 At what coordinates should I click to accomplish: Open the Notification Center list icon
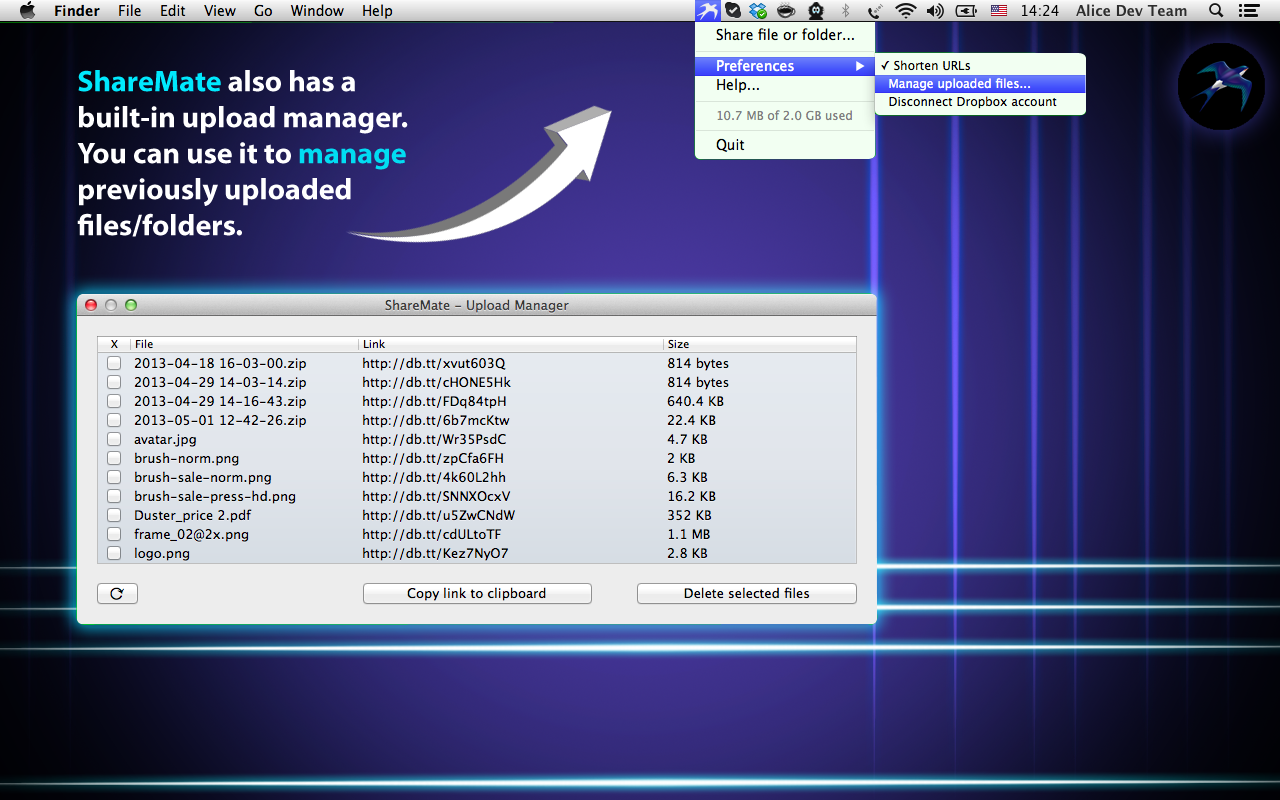[1248, 11]
